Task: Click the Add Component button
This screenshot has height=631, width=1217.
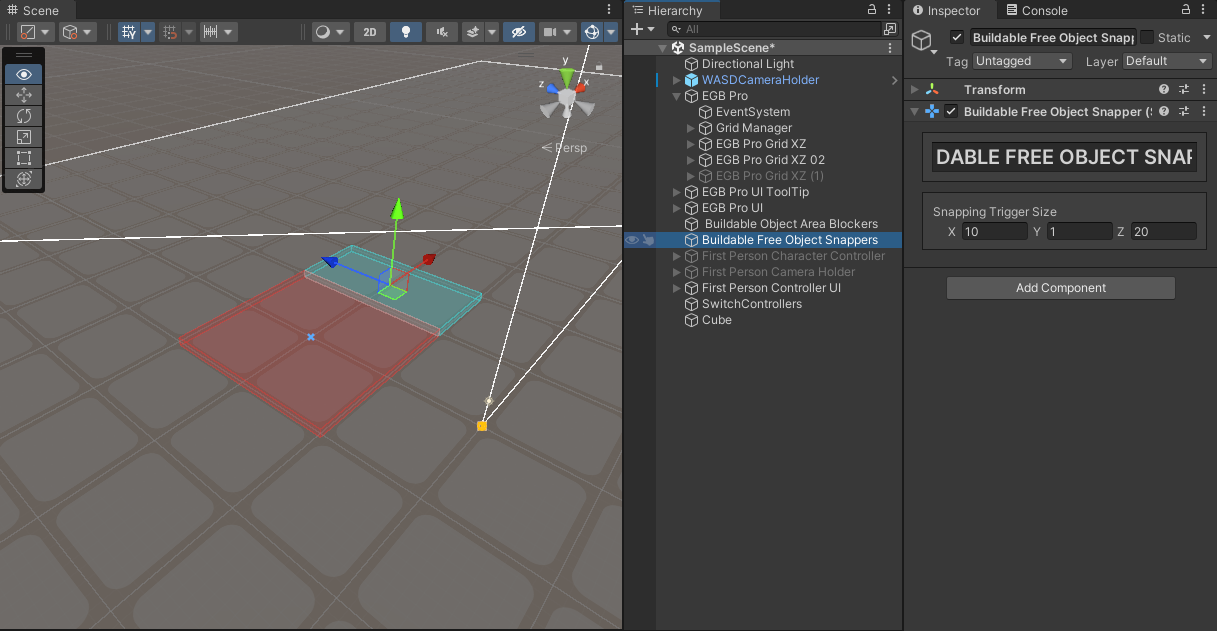Action: pos(1060,288)
